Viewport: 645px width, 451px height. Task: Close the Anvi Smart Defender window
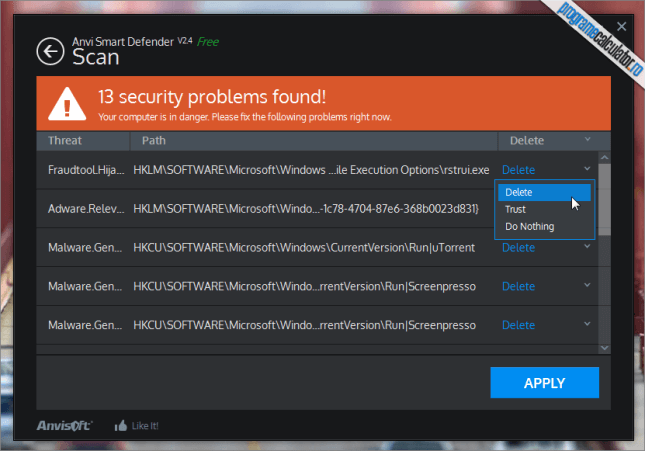tap(621, 27)
